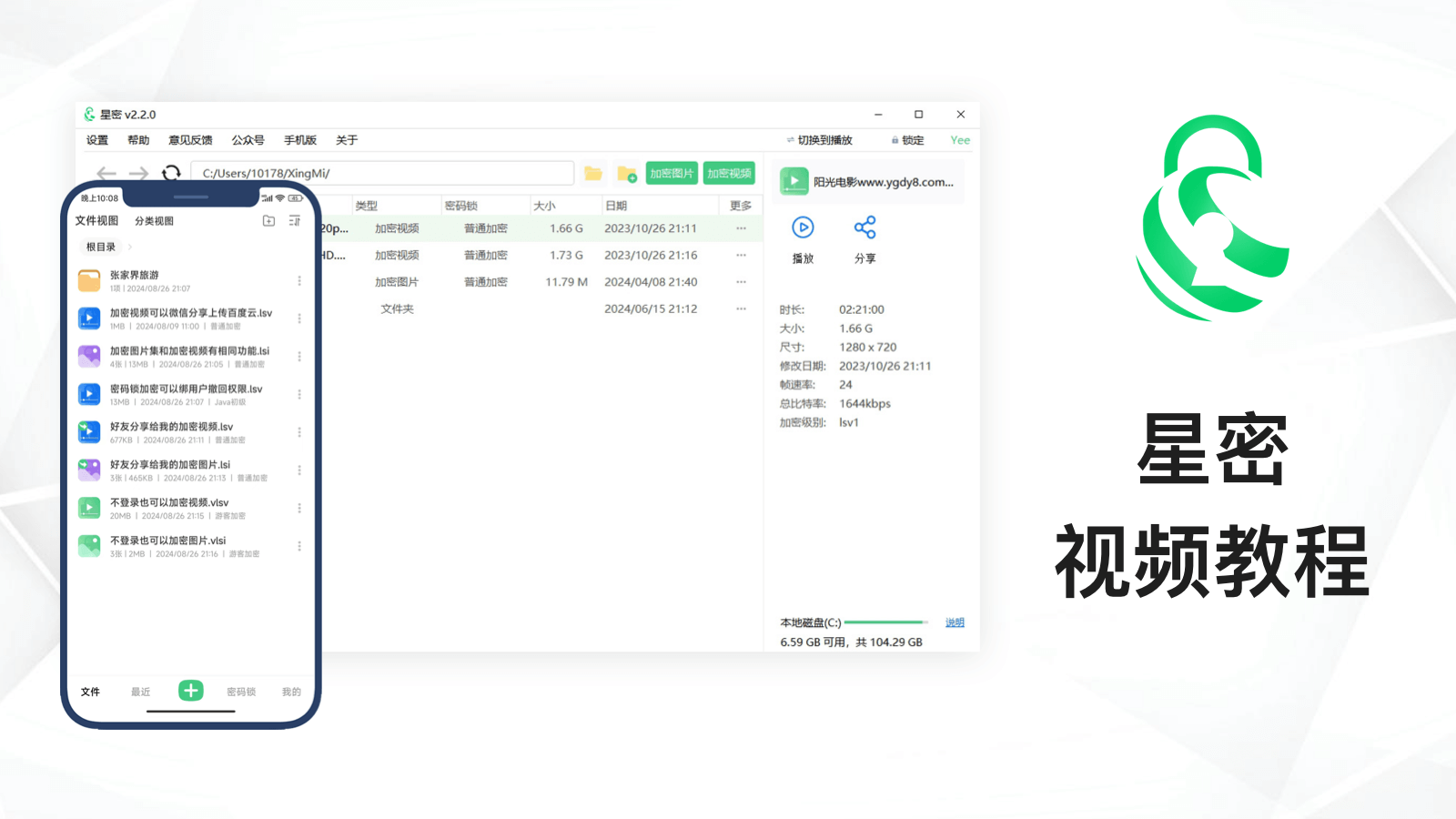Image resolution: width=1456 pixels, height=819 pixels.
Task: Tap the 张家界旅游 folder icon on phone
Action: coord(89,280)
